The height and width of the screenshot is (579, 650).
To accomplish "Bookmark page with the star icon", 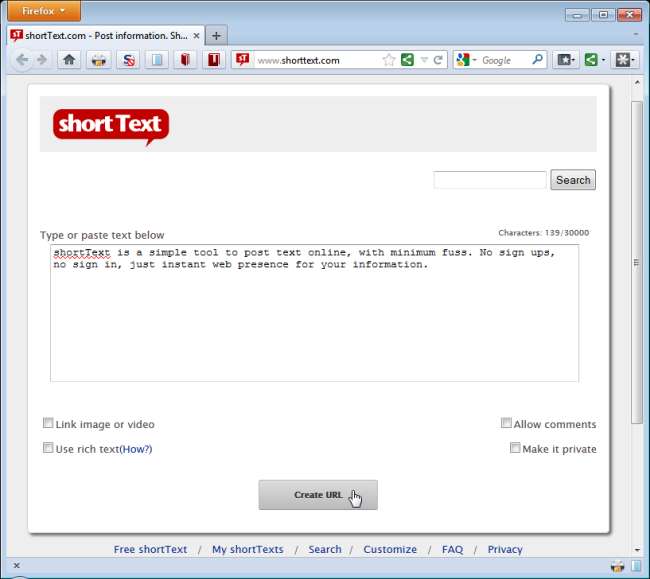I will point(389,60).
